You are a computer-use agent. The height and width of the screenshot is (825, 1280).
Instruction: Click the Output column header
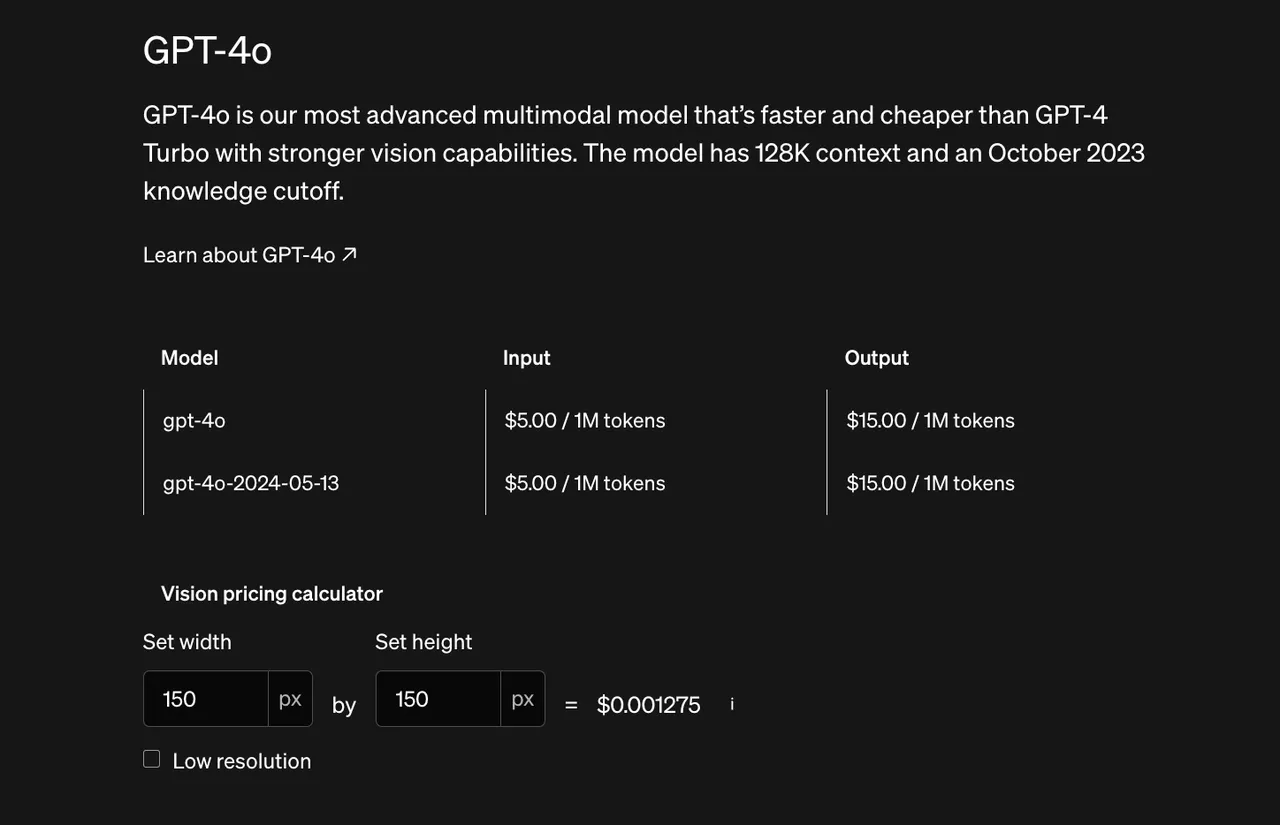pyautogui.click(x=877, y=358)
